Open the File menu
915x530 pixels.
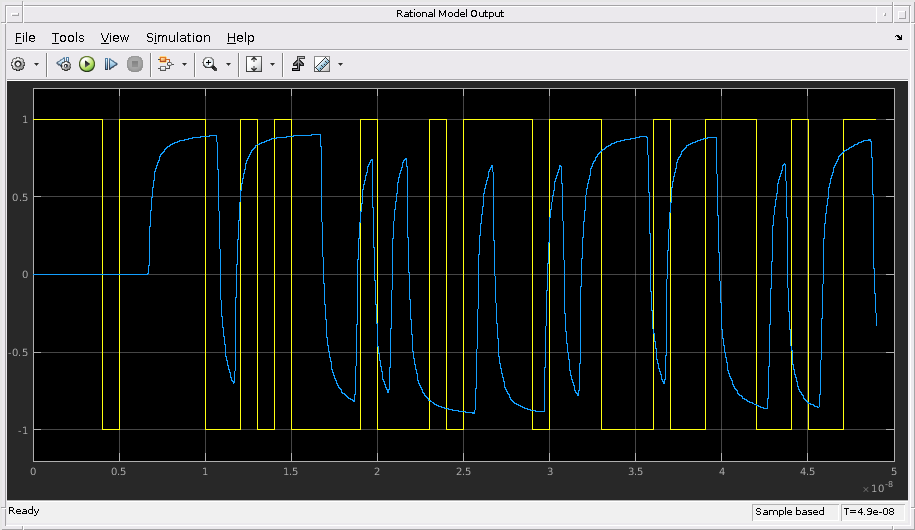pos(25,37)
